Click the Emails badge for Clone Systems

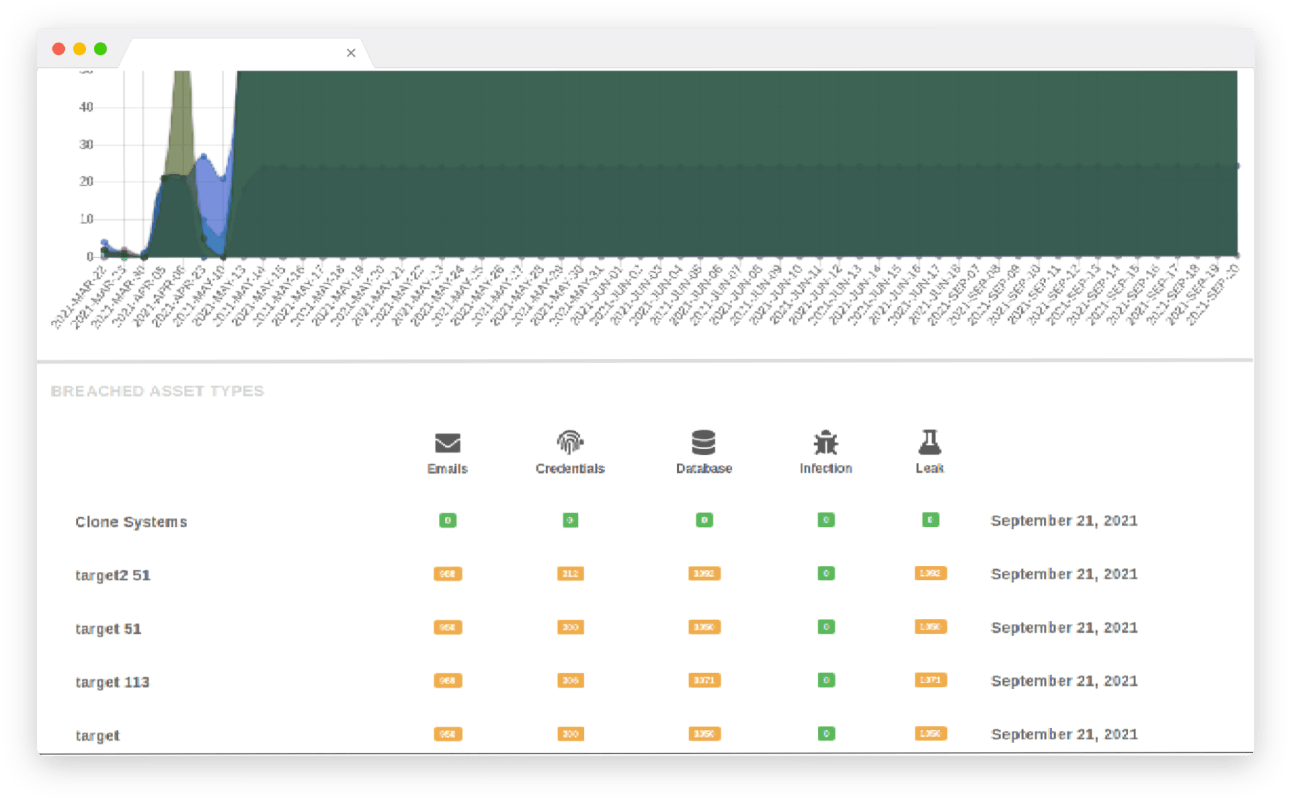click(448, 520)
